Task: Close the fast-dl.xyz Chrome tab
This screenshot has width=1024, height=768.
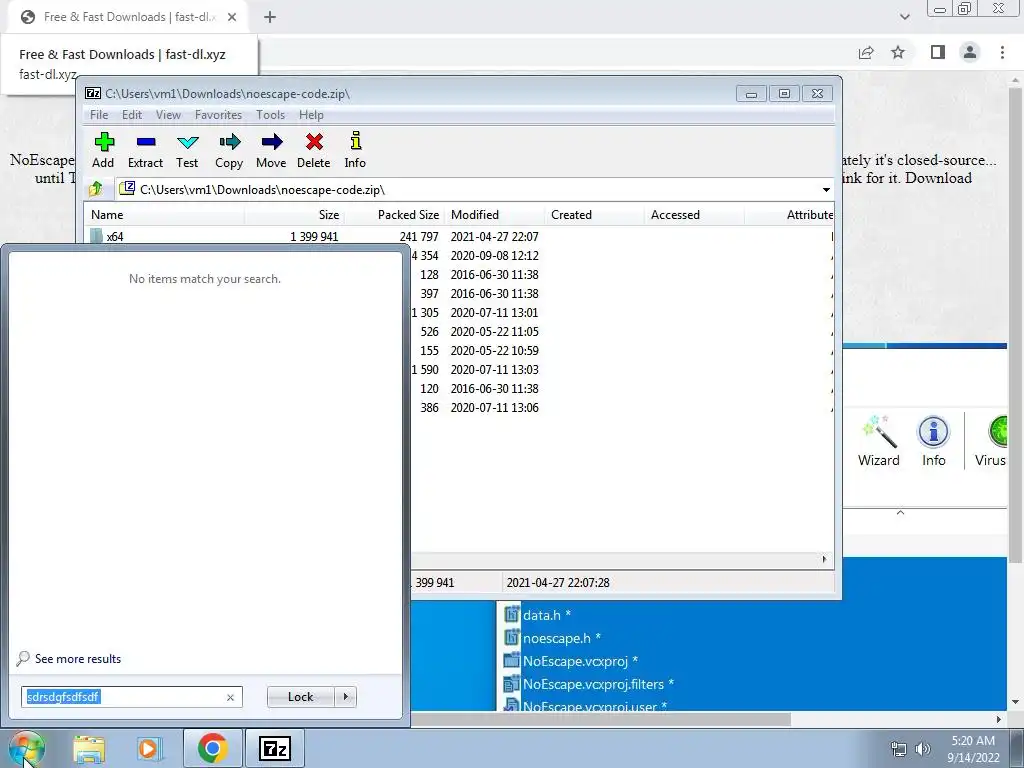Action: pos(232,17)
